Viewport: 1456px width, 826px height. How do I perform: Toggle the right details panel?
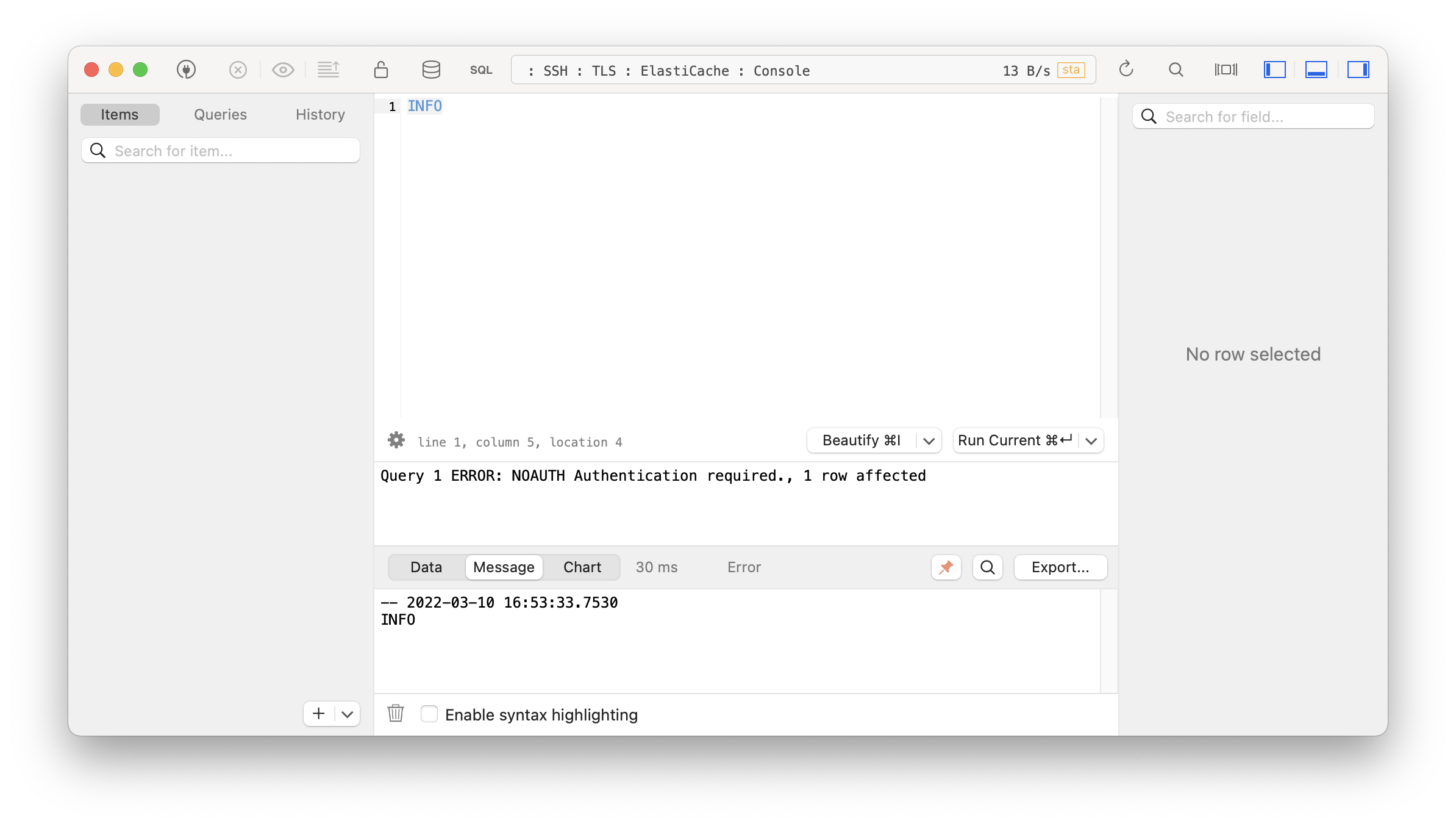point(1358,70)
